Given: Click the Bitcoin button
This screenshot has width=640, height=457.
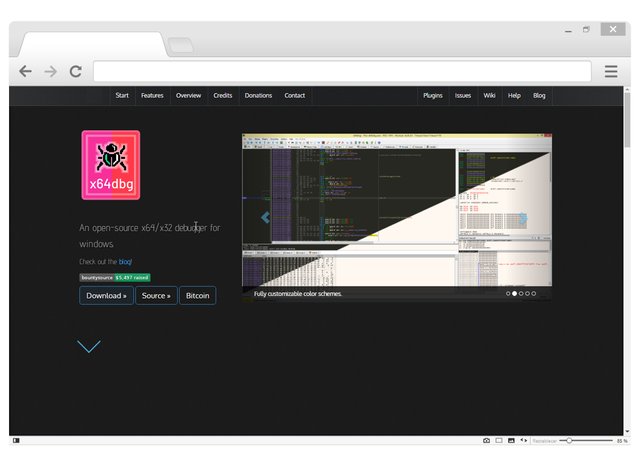Looking at the screenshot, I should (x=198, y=295).
